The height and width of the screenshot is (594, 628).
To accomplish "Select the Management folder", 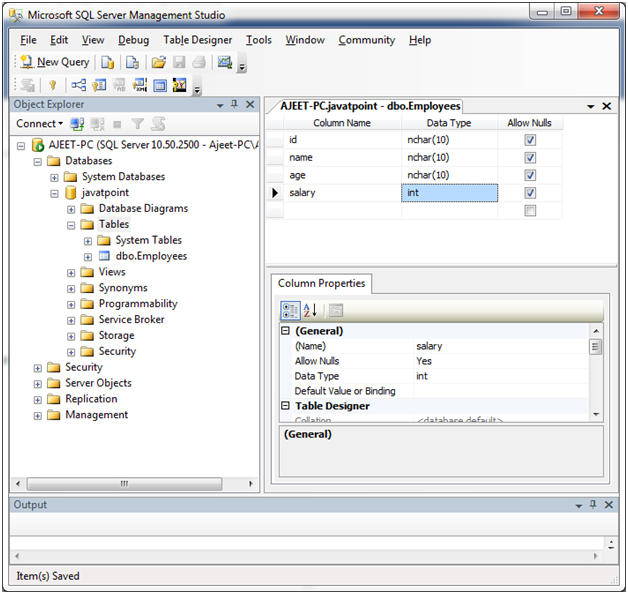I will click(x=97, y=415).
